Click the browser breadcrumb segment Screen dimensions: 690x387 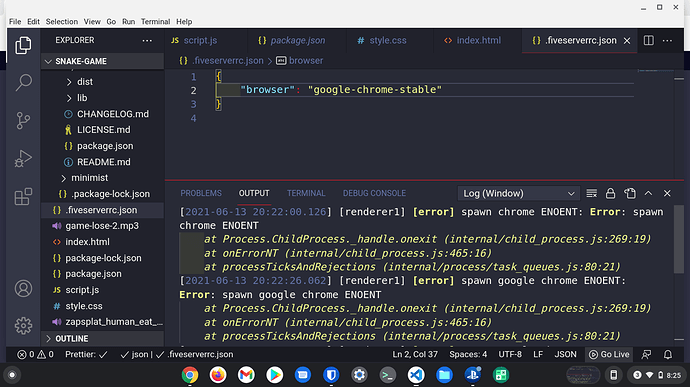click(x=300, y=61)
